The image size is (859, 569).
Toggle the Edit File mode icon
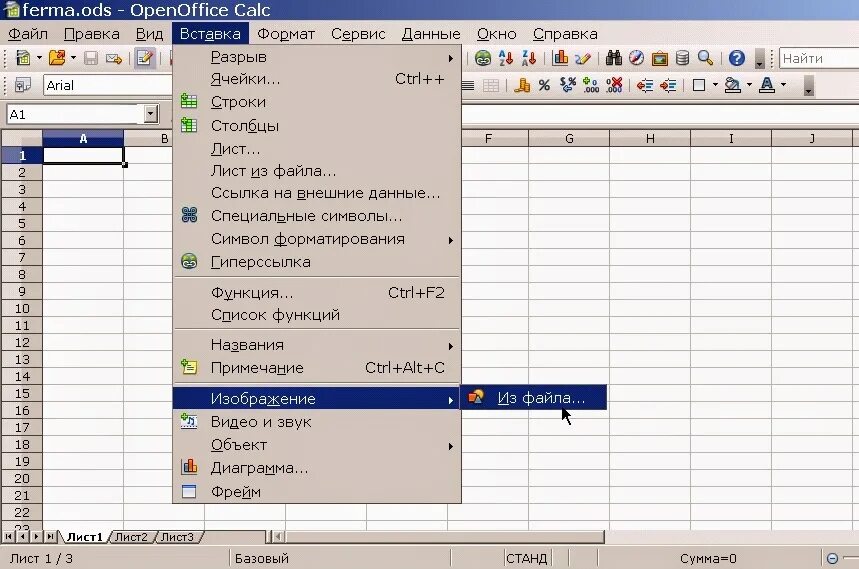point(145,58)
